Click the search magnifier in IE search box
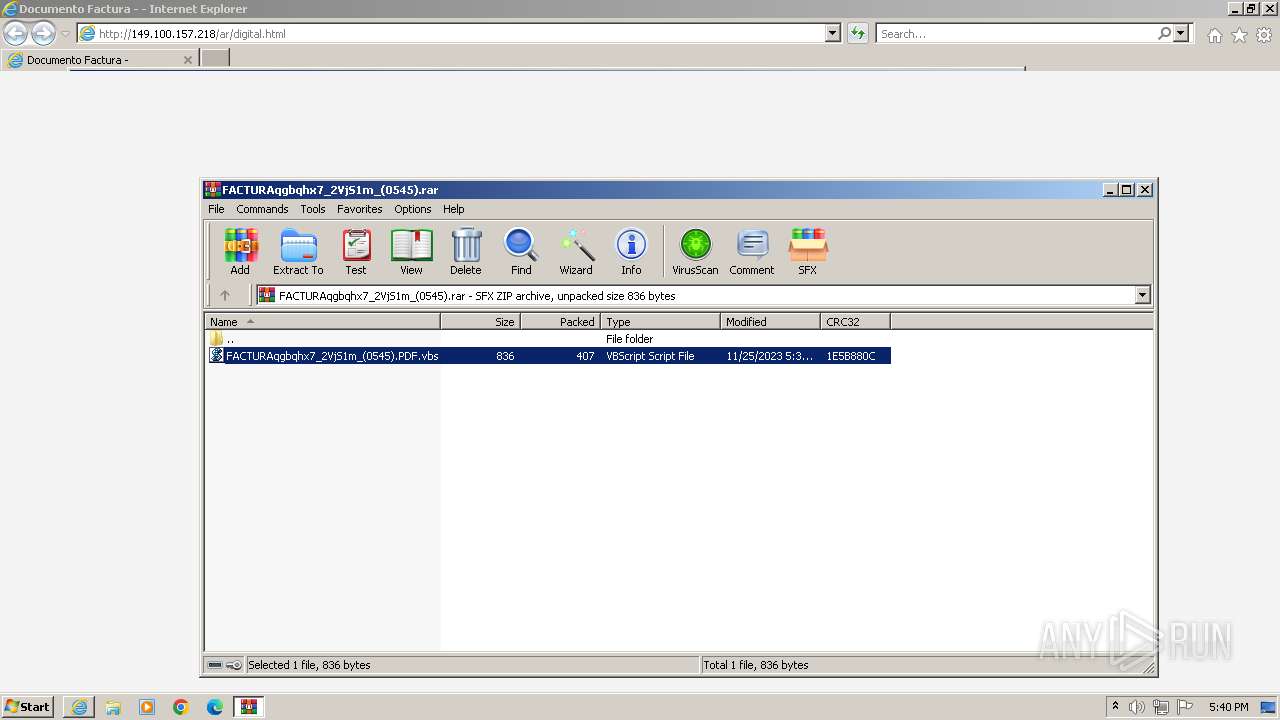Screen dimensions: 1280x720 (x=1164, y=33)
